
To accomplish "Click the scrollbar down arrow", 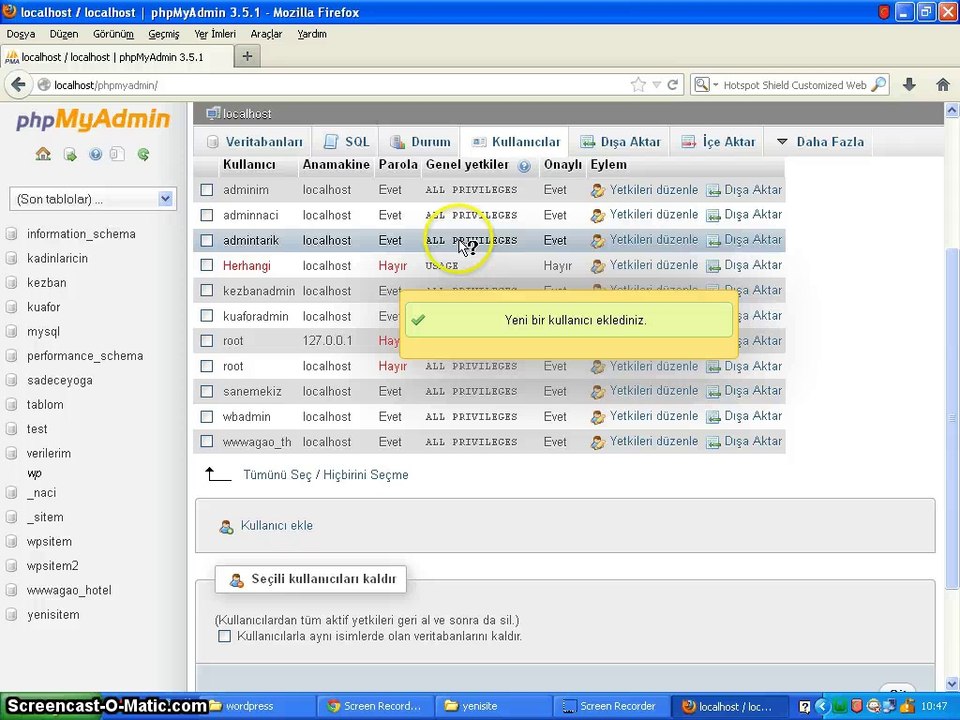I will click(x=951, y=683).
